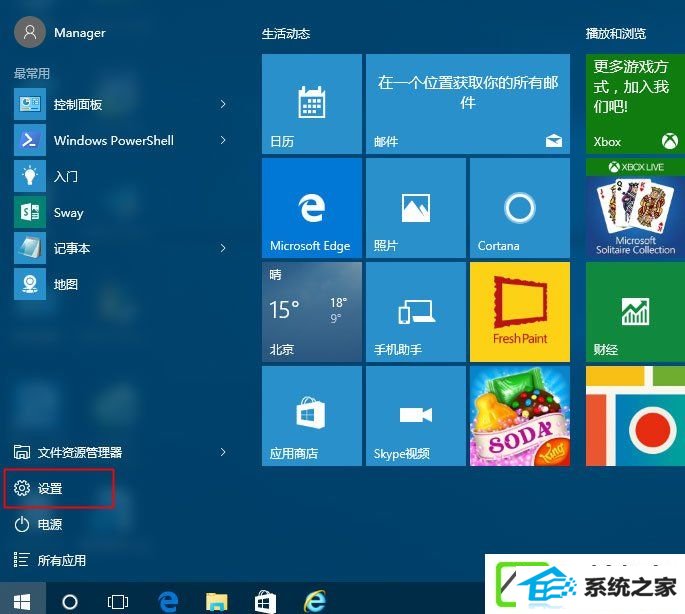Click the 地图 text label
The height and width of the screenshot is (614, 685).
[x=66, y=284]
